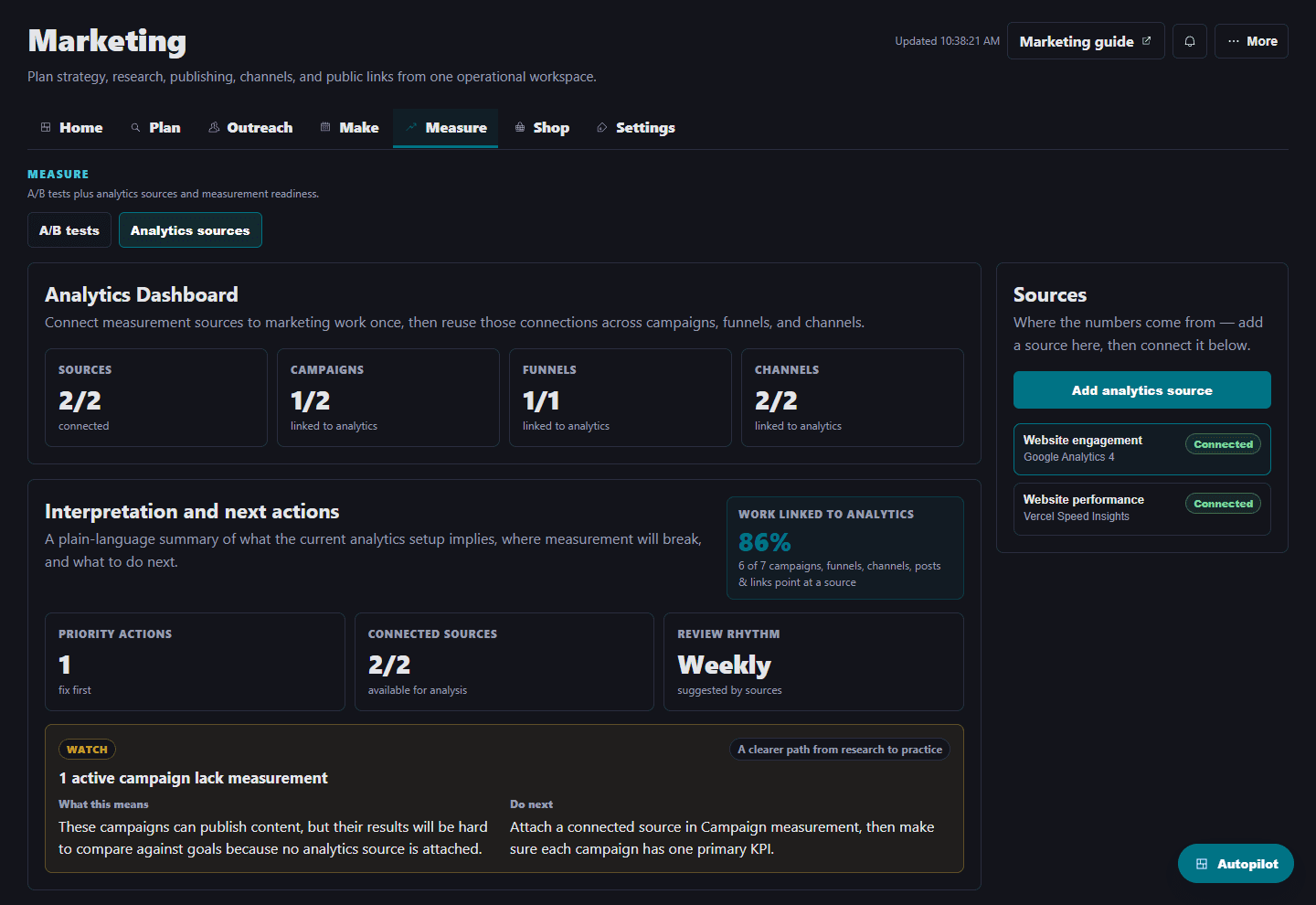The image size is (1316, 905).
Task: Click the external link icon on Marketing guide
Action: (1147, 41)
